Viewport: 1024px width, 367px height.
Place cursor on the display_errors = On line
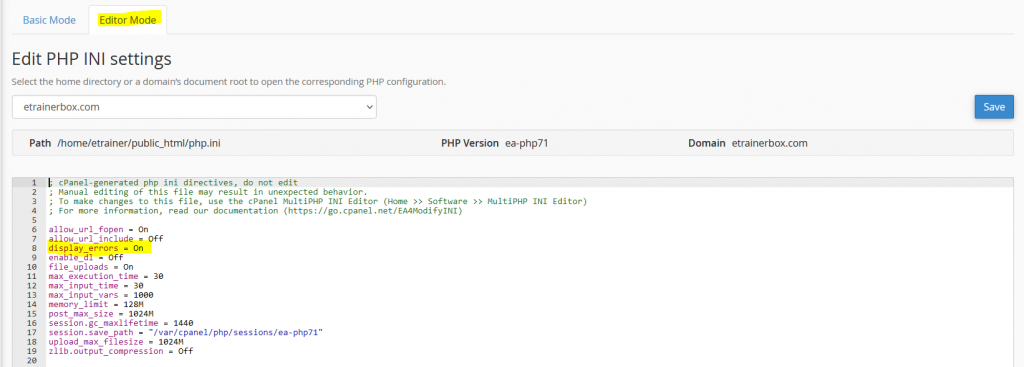point(96,248)
